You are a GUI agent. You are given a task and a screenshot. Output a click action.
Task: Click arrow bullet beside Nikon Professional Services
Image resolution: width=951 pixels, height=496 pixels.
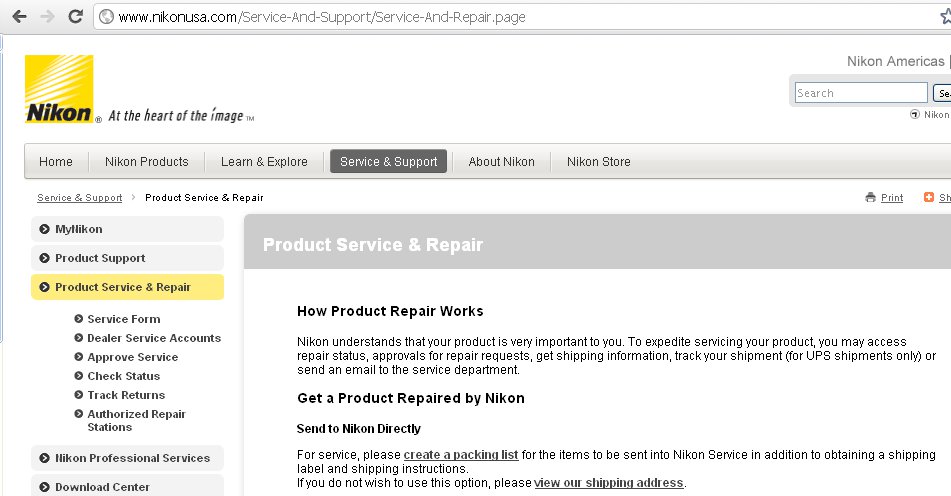tap(44, 458)
